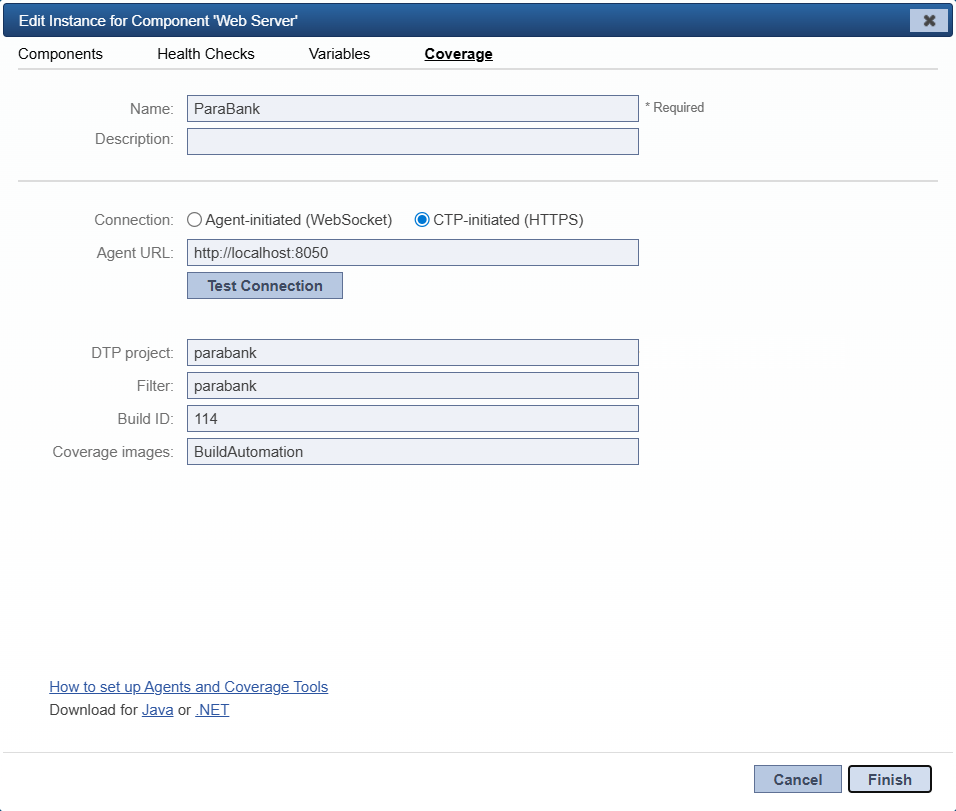Cancel the instance edit

pos(797,779)
